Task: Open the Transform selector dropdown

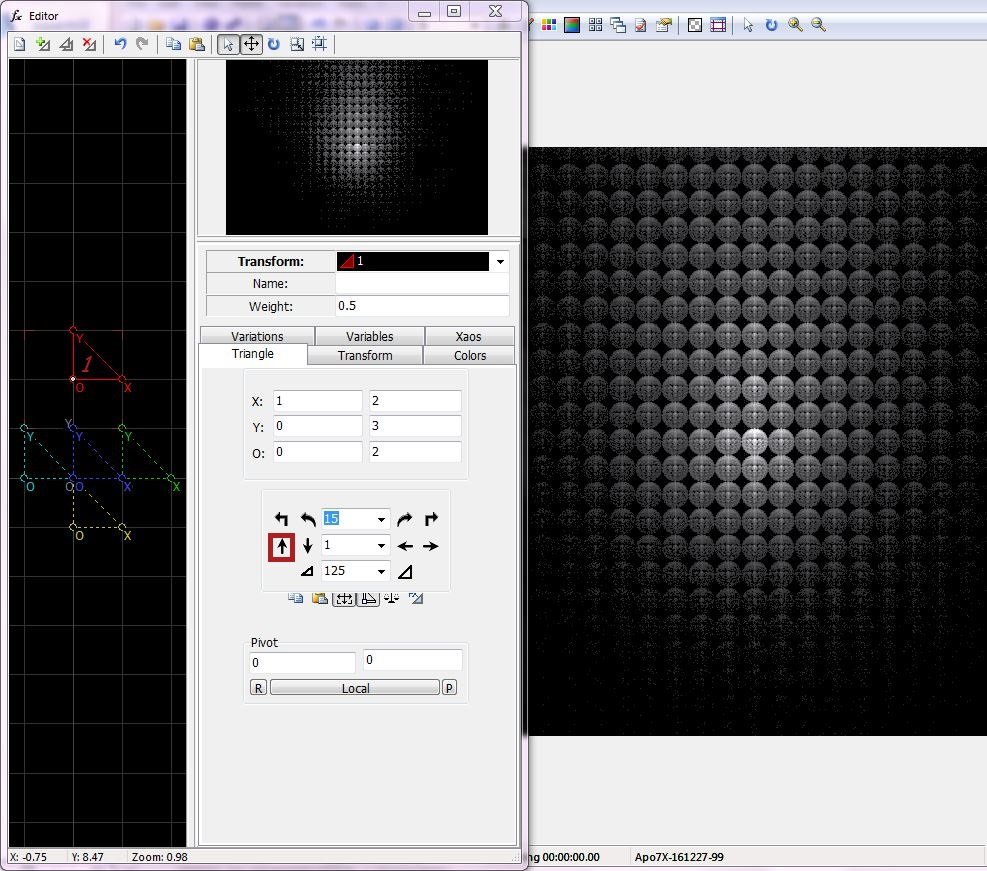Action: 500,261
